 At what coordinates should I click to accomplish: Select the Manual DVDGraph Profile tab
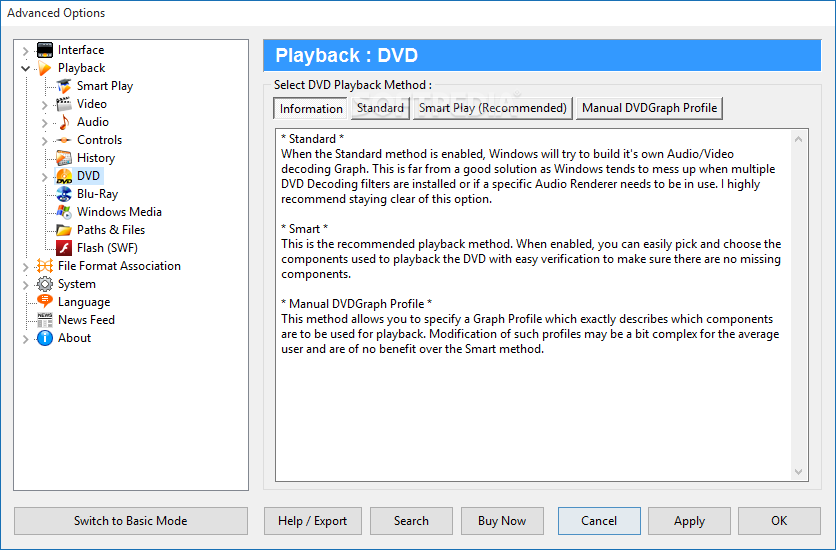[x=649, y=108]
